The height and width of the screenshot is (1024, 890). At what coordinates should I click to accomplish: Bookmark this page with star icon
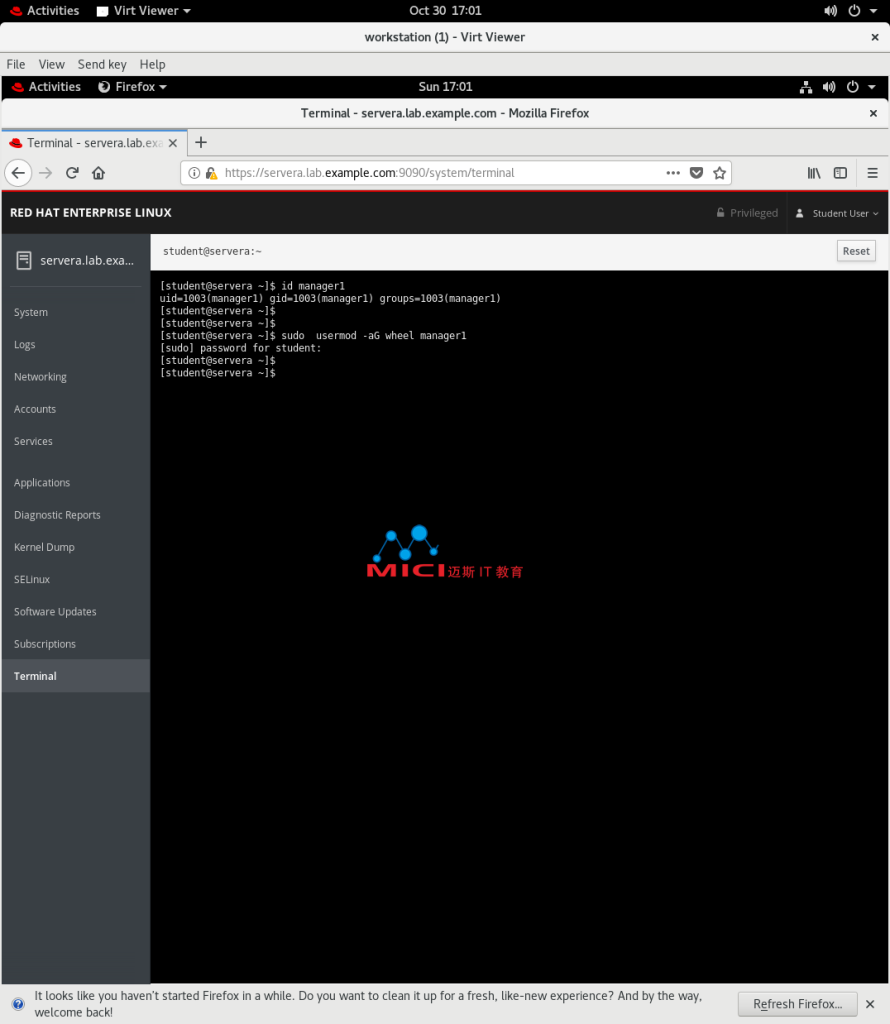click(x=719, y=173)
